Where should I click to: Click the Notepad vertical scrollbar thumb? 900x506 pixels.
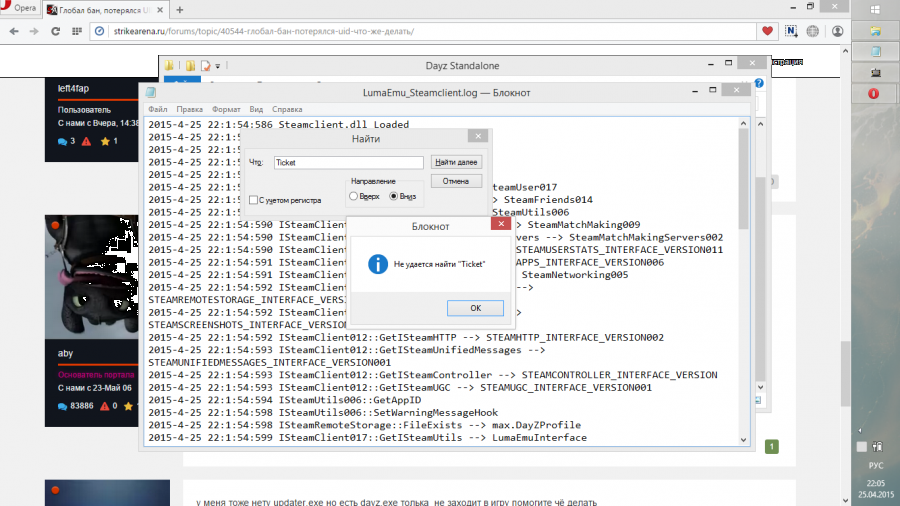(743, 179)
